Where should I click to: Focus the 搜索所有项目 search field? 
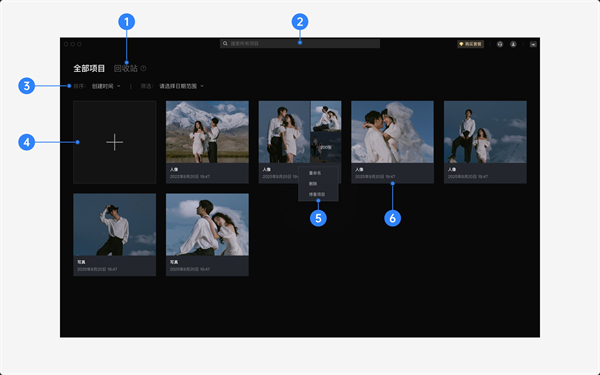click(x=300, y=44)
